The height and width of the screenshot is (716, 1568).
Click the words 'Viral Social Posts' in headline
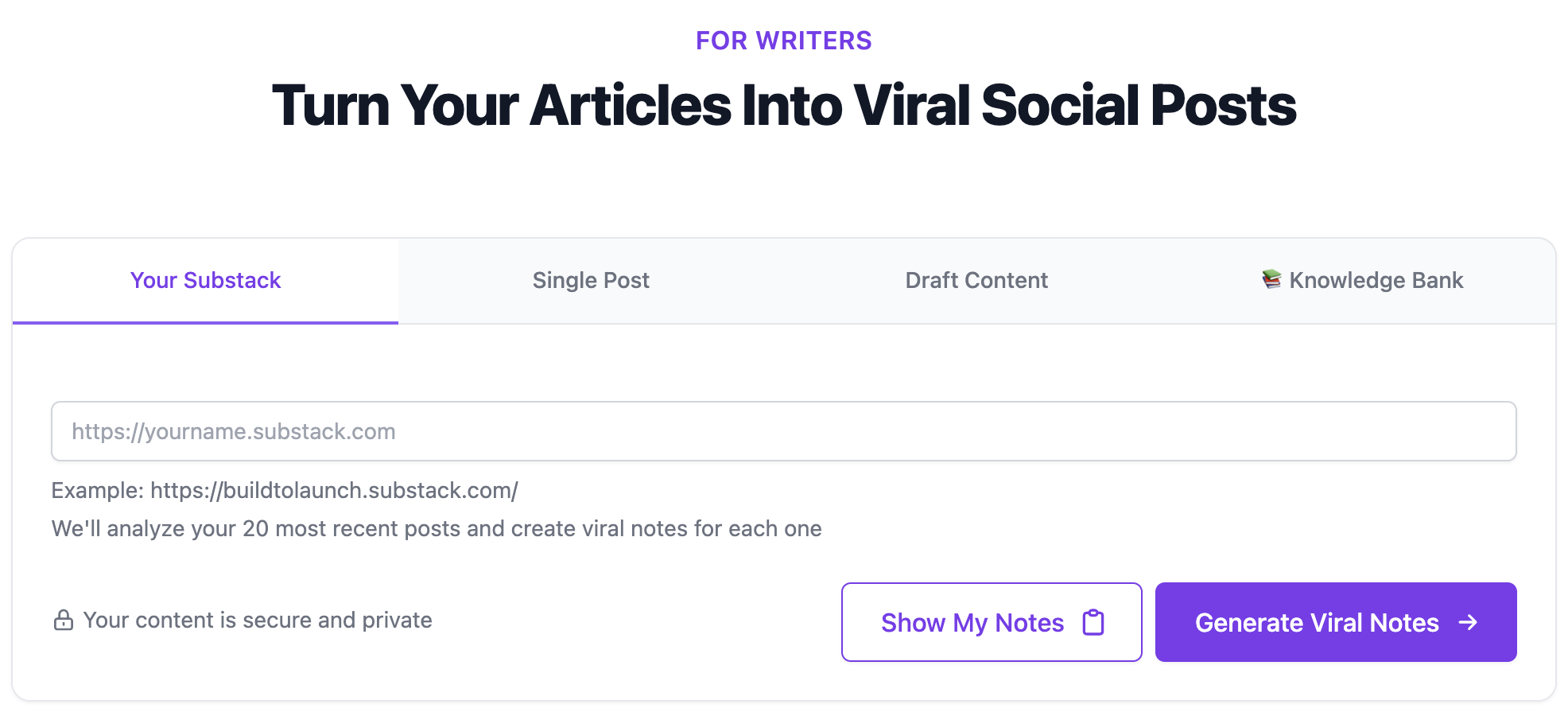click(x=1075, y=105)
